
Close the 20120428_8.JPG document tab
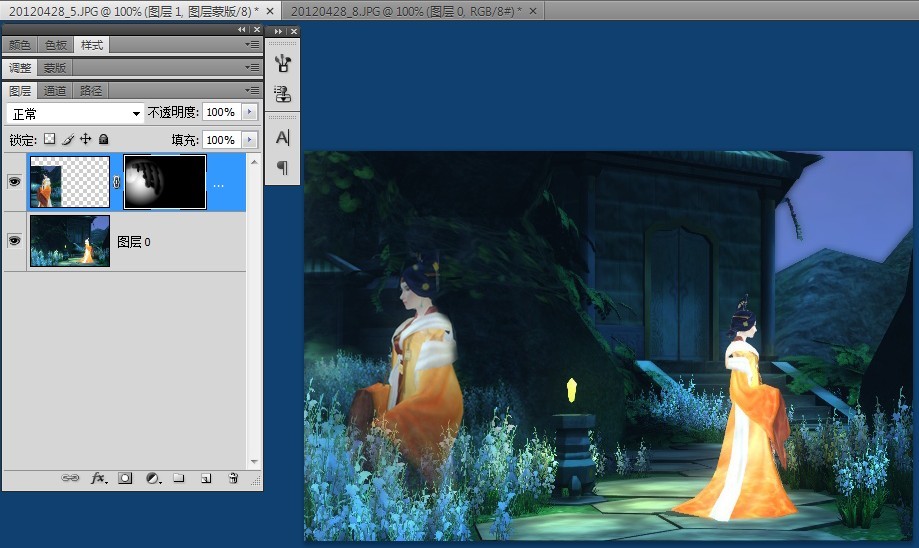tap(533, 11)
